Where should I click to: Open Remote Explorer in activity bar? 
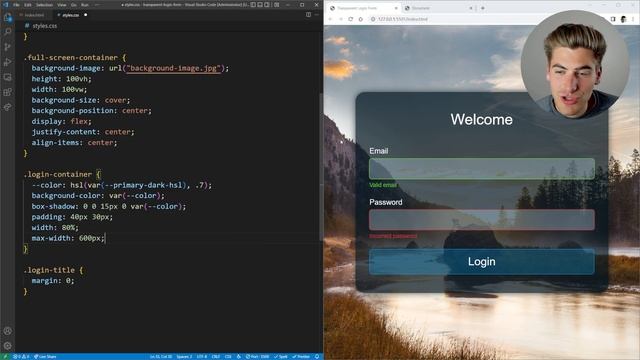point(7,77)
